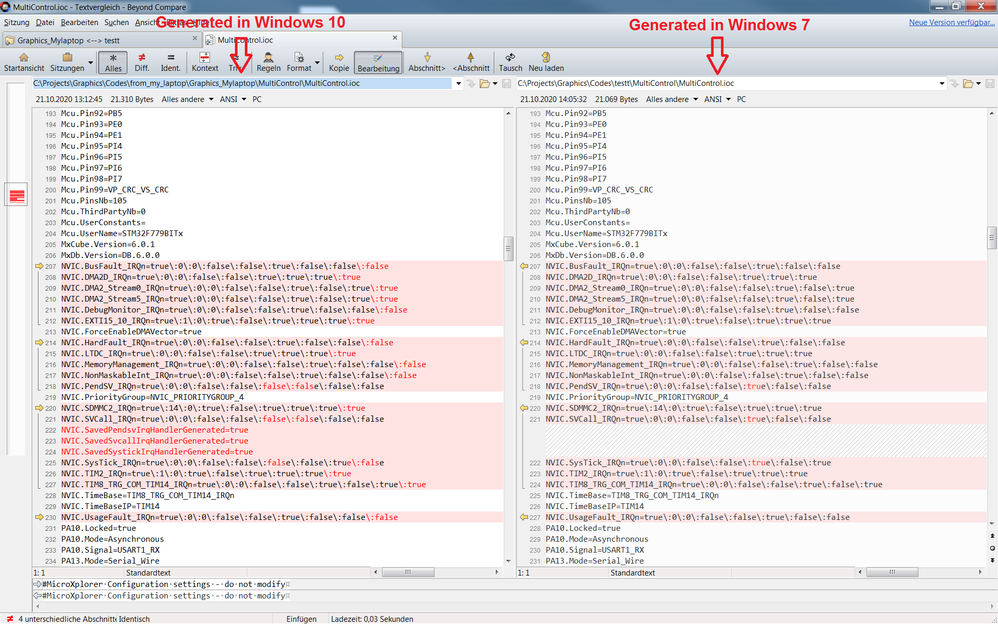Viewport: 998px width, 624px height.
Task: Click the right pane vertical scrollbar thumb
Action: click(x=992, y=238)
